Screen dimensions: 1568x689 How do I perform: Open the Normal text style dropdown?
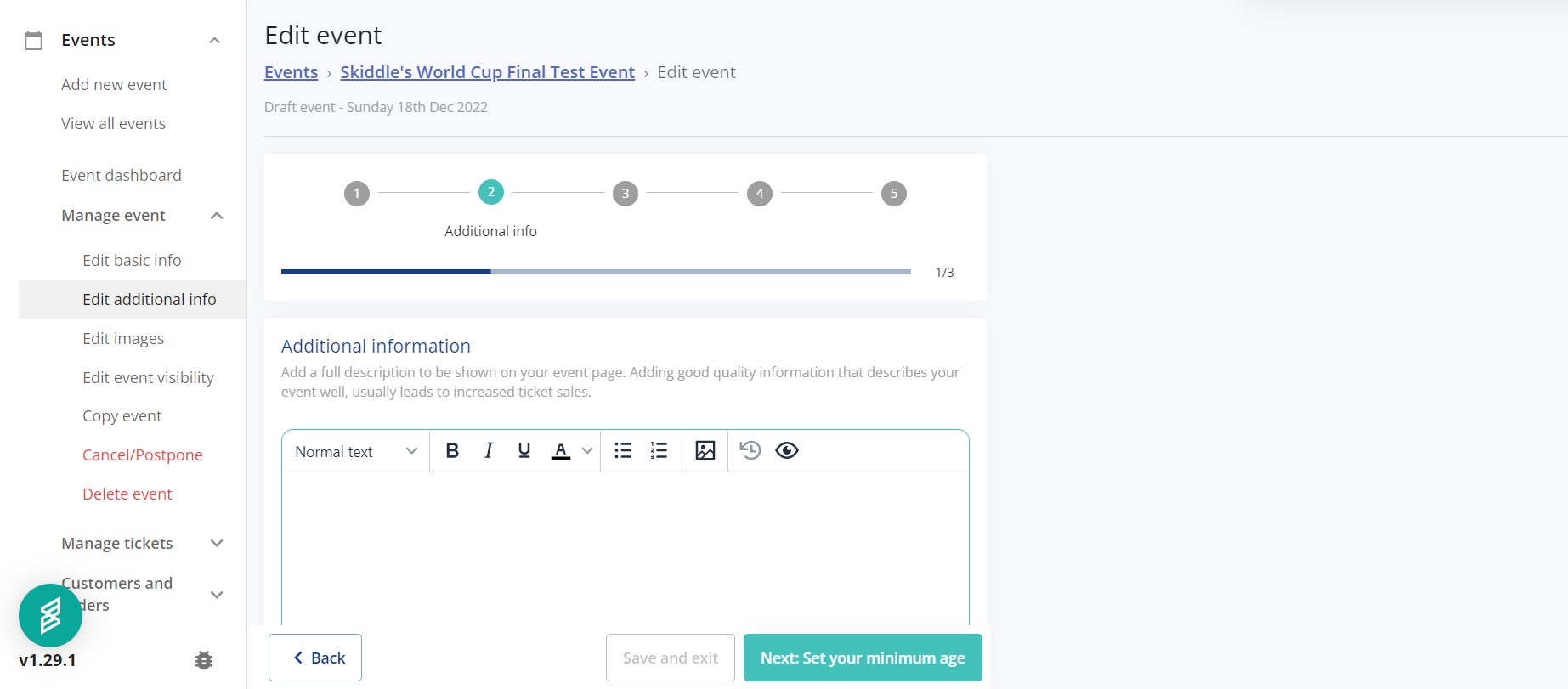(356, 451)
